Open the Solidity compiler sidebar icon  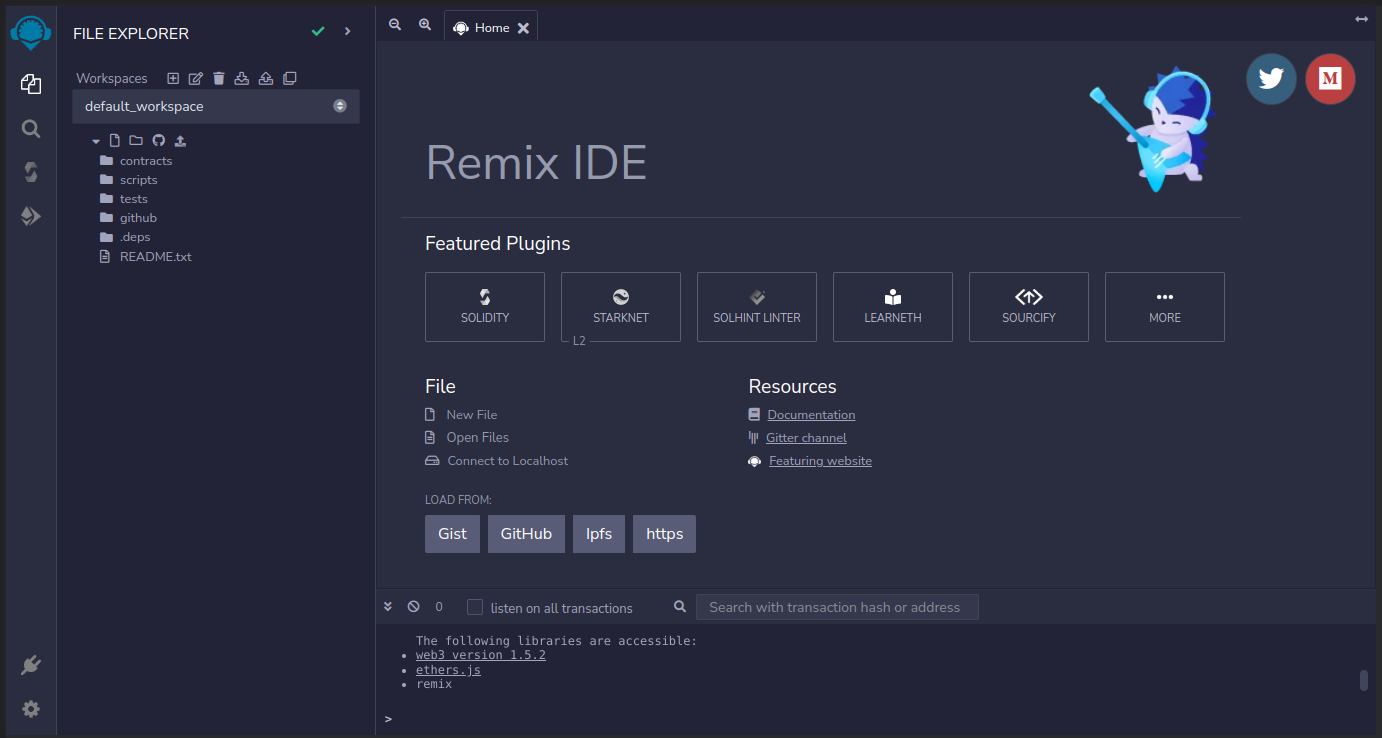(31, 172)
